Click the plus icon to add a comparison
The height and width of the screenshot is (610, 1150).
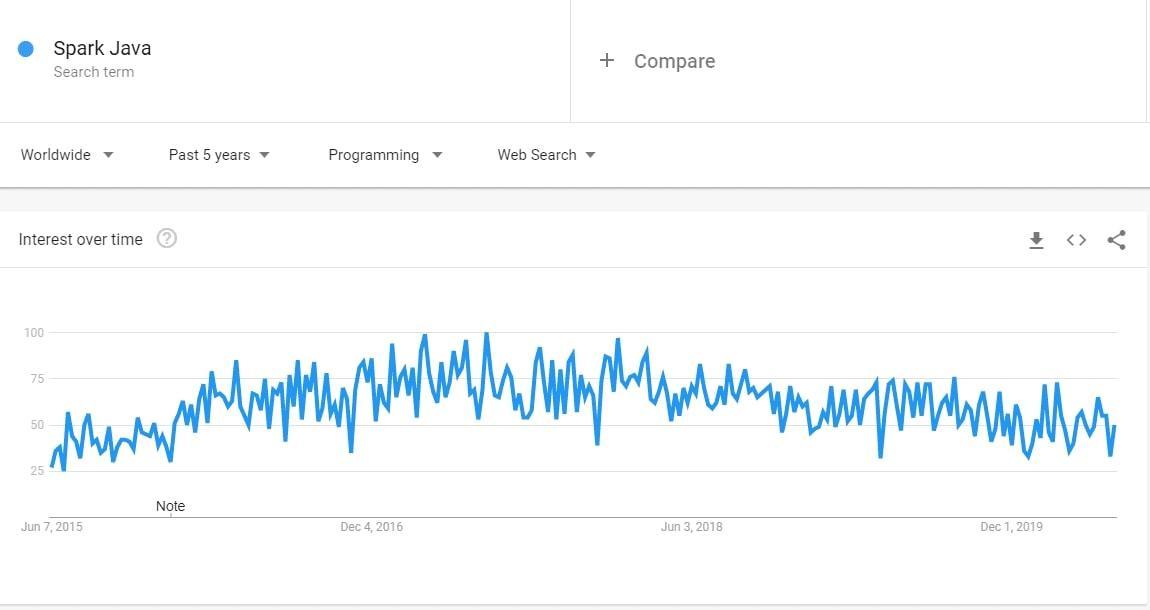point(606,61)
